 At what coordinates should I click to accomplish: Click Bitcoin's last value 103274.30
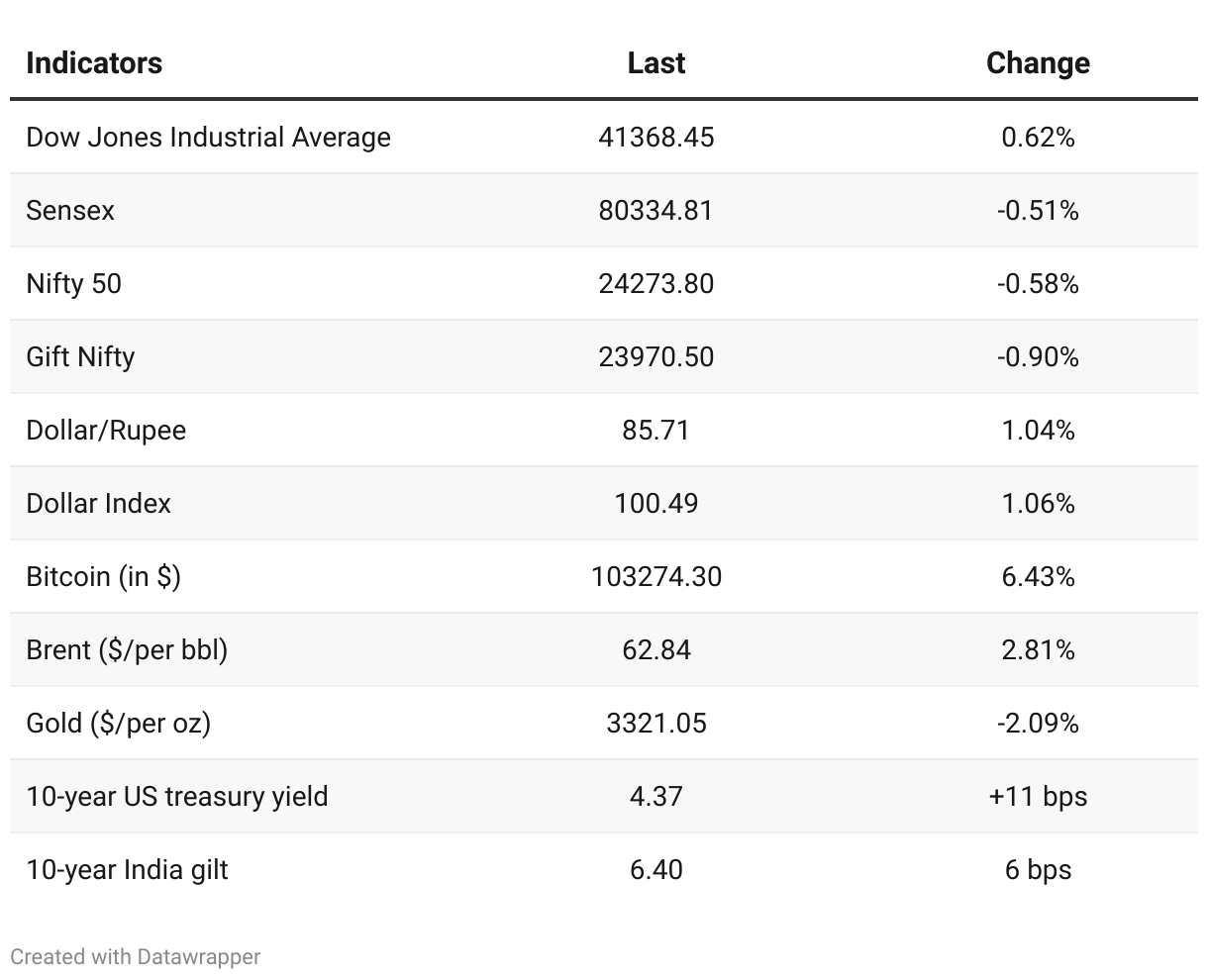[x=655, y=576]
